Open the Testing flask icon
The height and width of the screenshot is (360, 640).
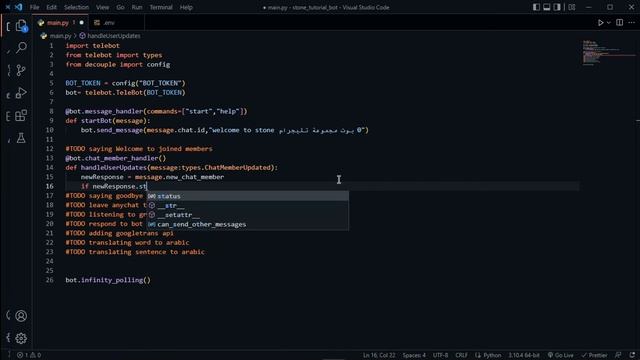21,138
